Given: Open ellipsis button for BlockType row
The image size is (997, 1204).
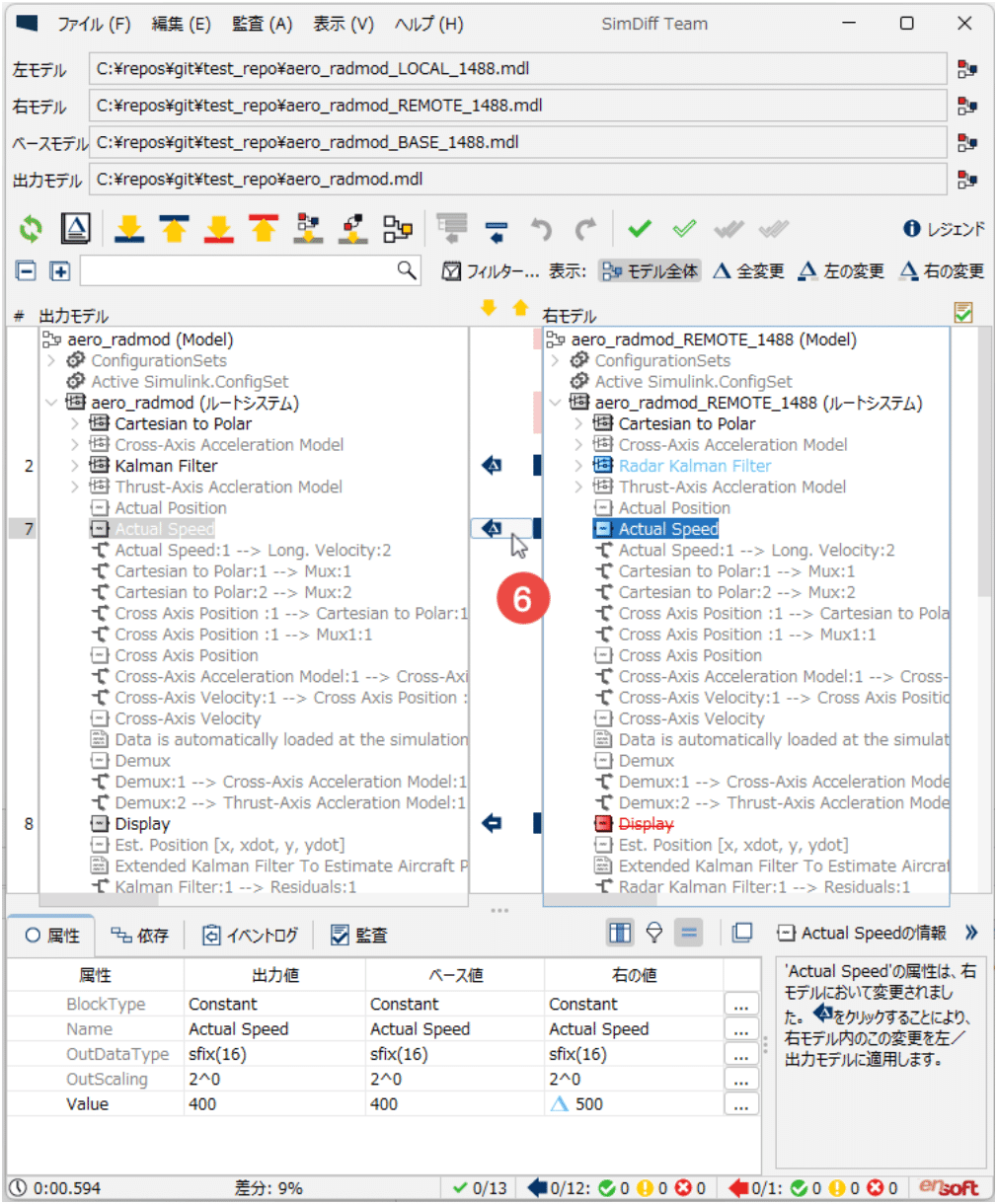Looking at the screenshot, I should click(741, 1004).
